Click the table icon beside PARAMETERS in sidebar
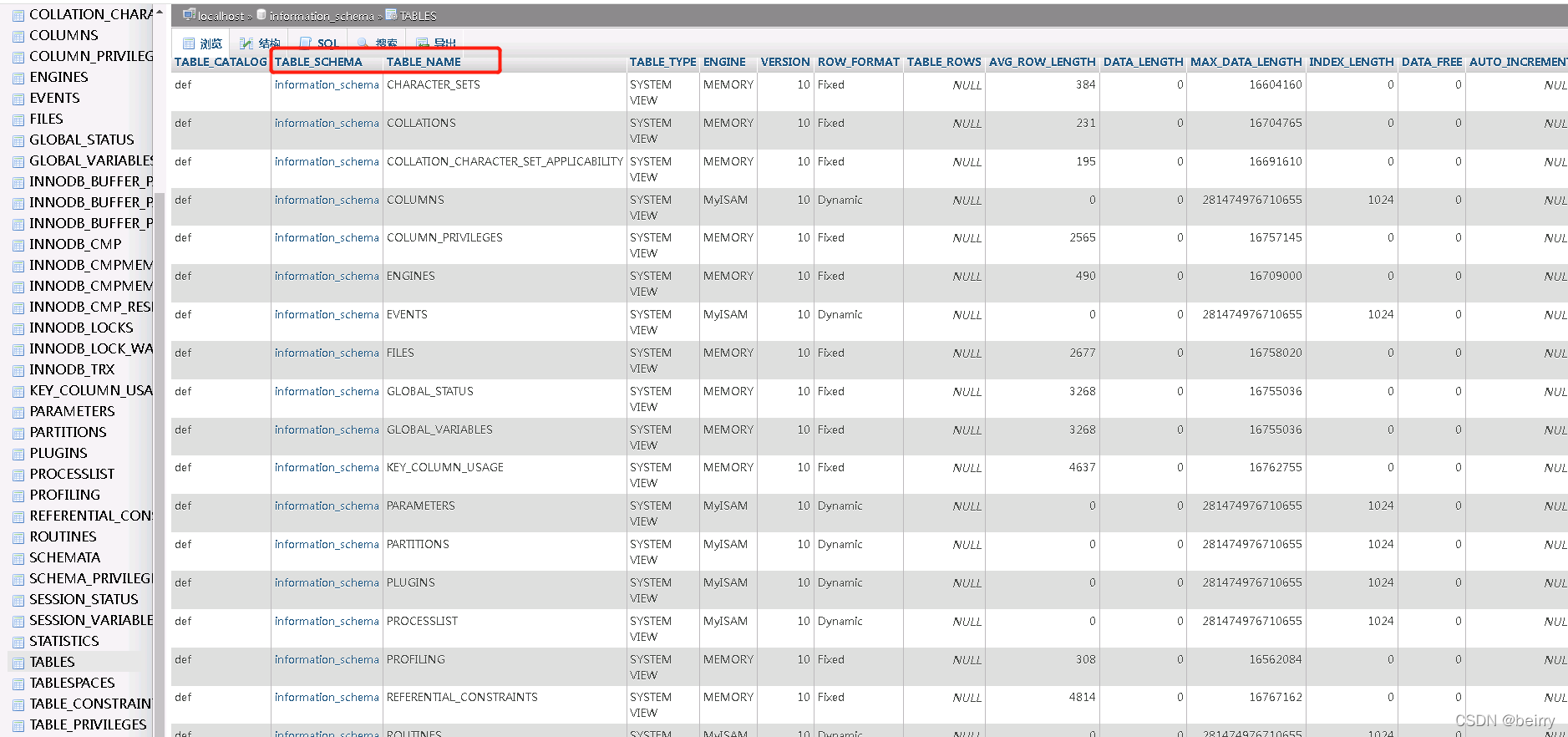 18,412
